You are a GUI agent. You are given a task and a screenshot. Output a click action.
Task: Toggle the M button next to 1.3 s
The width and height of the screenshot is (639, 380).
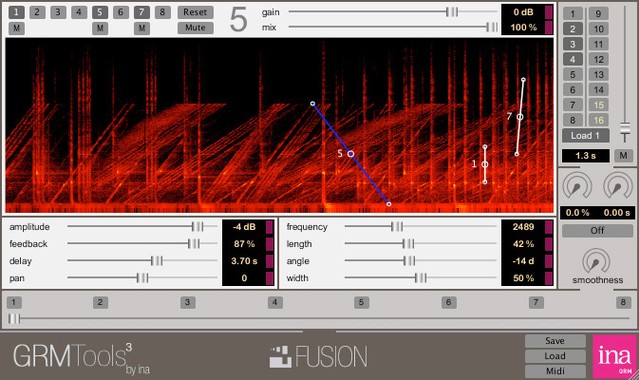[623, 155]
